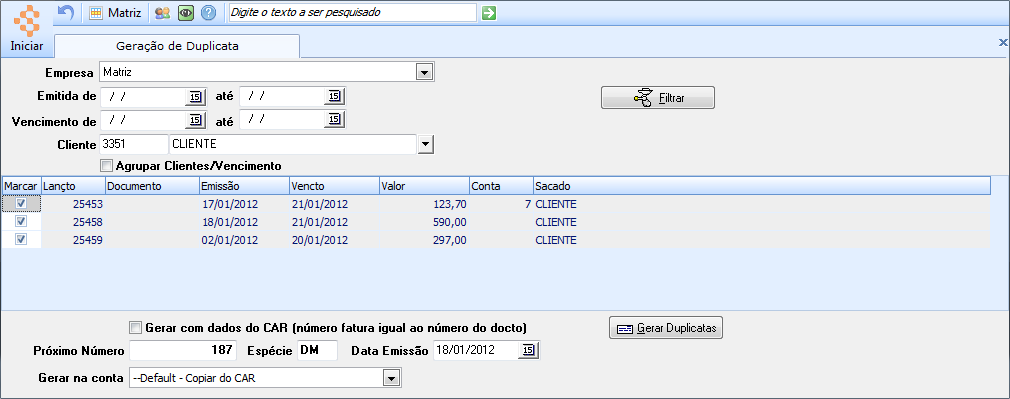Viewport: 1010px width, 399px height.
Task: Click the Filtrar button
Action: (658, 98)
